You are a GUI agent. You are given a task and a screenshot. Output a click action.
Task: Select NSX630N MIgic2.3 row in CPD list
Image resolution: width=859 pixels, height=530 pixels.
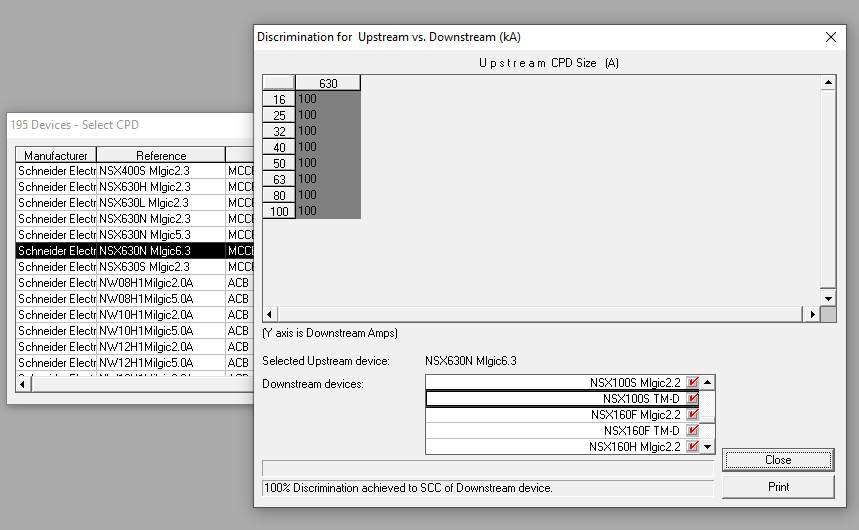[x=135, y=219]
